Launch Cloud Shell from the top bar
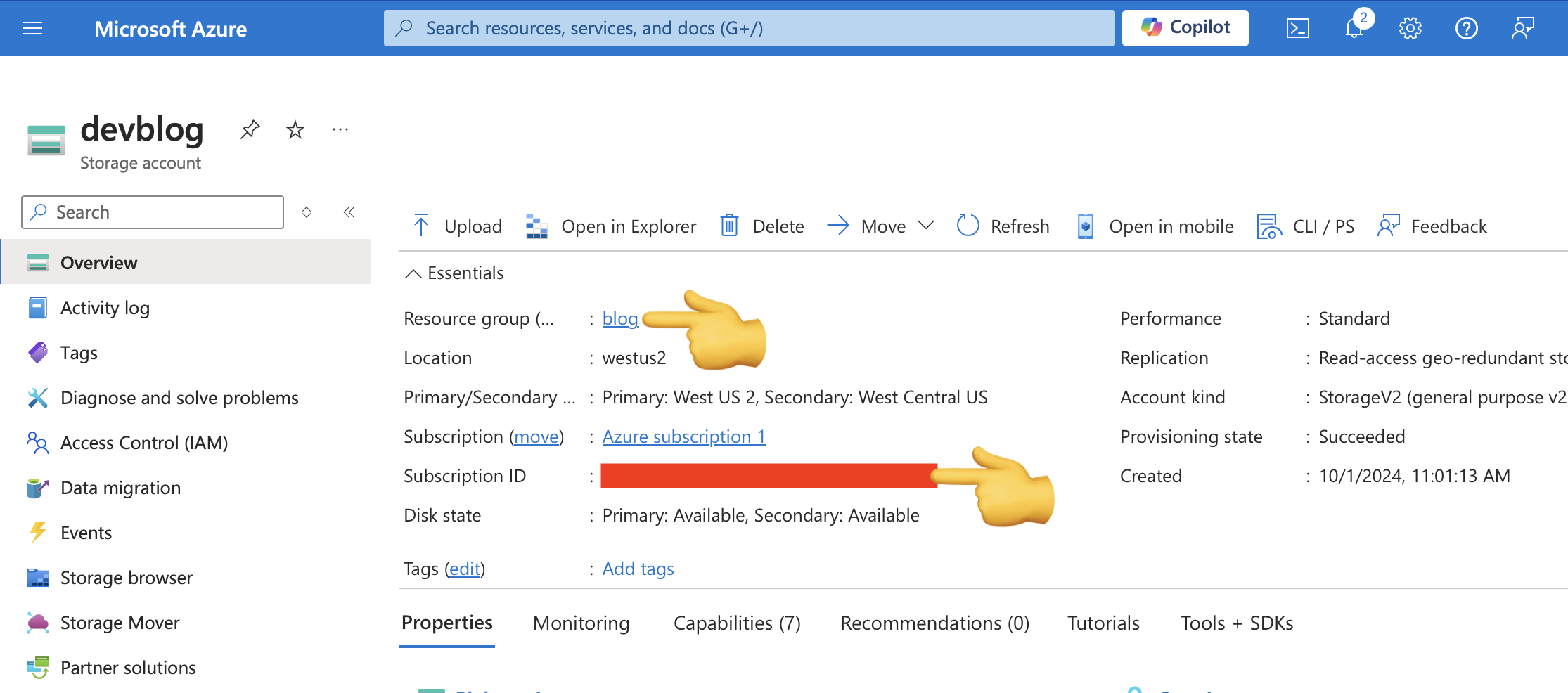The width and height of the screenshot is (1568, 693). pos(1297,28)
